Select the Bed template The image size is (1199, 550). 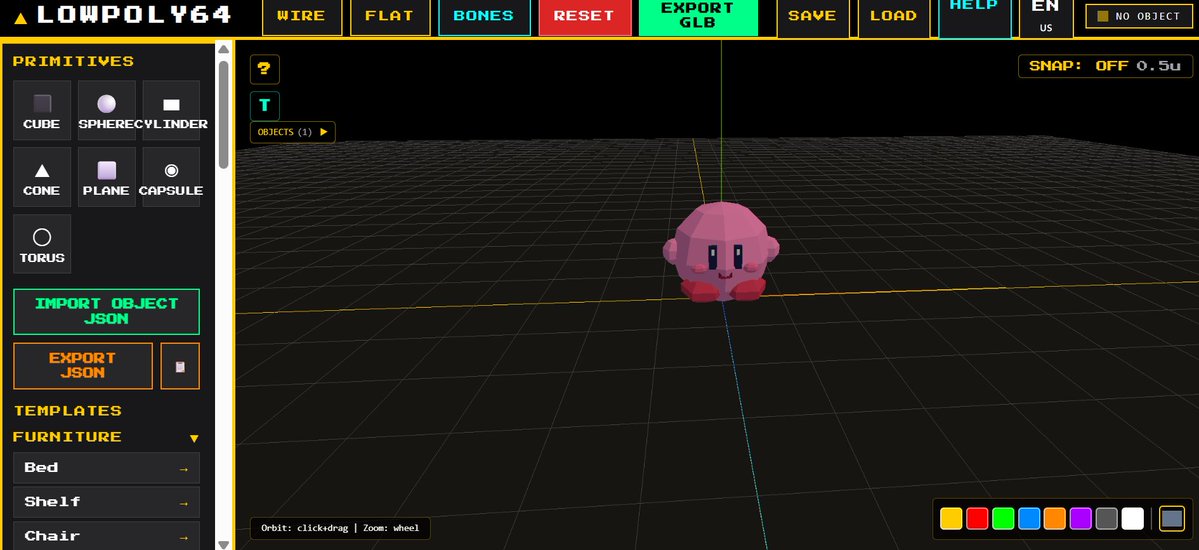point(106,468)
